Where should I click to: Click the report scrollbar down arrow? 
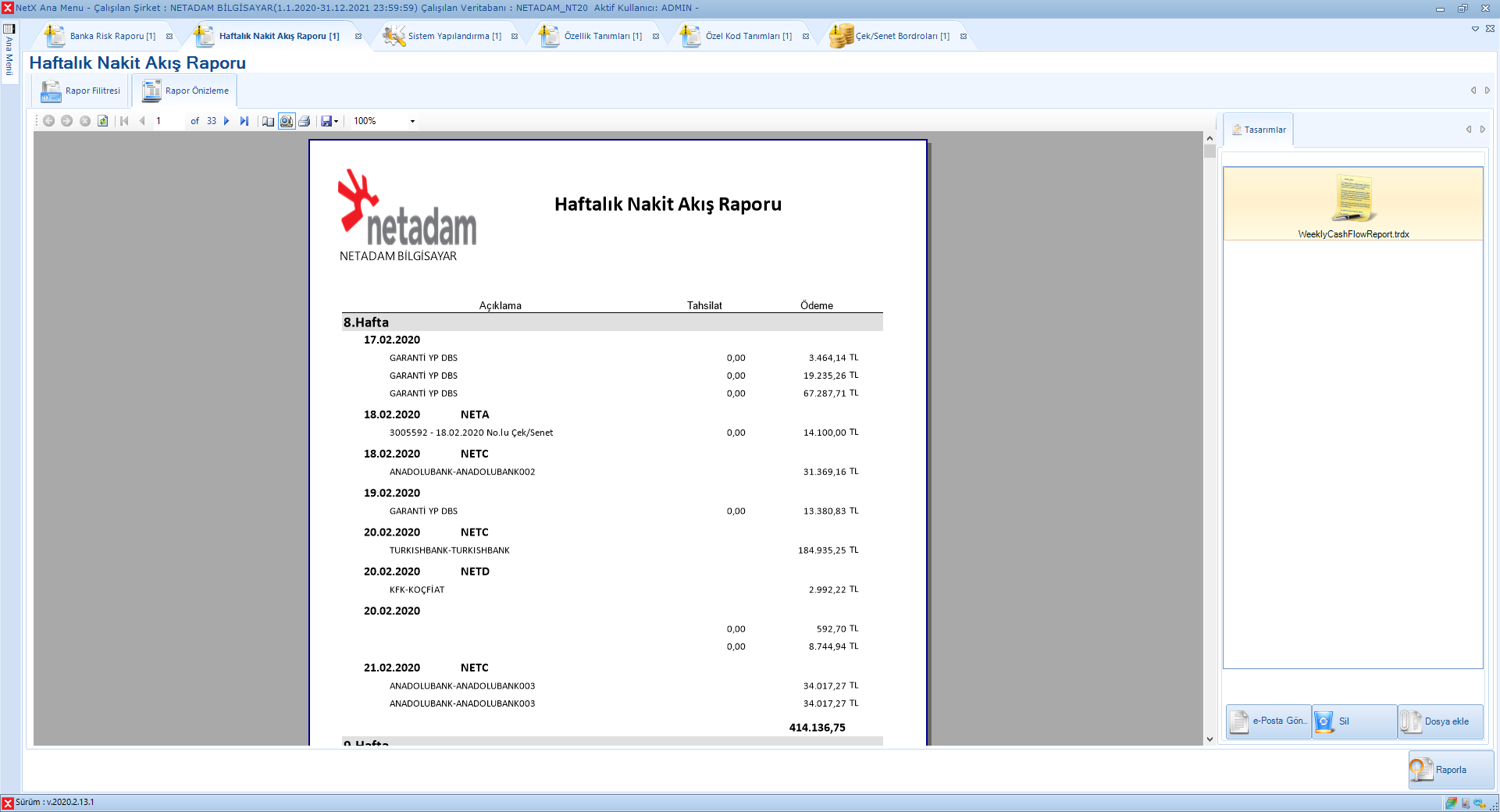click(x=1210, y=739)
